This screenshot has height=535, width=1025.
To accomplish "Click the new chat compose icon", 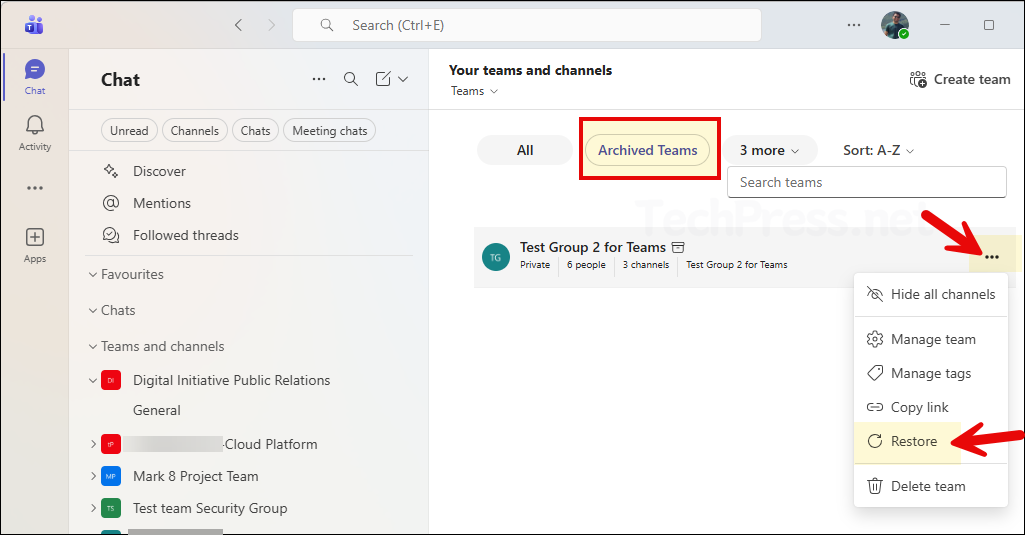I will click(383, 79).
